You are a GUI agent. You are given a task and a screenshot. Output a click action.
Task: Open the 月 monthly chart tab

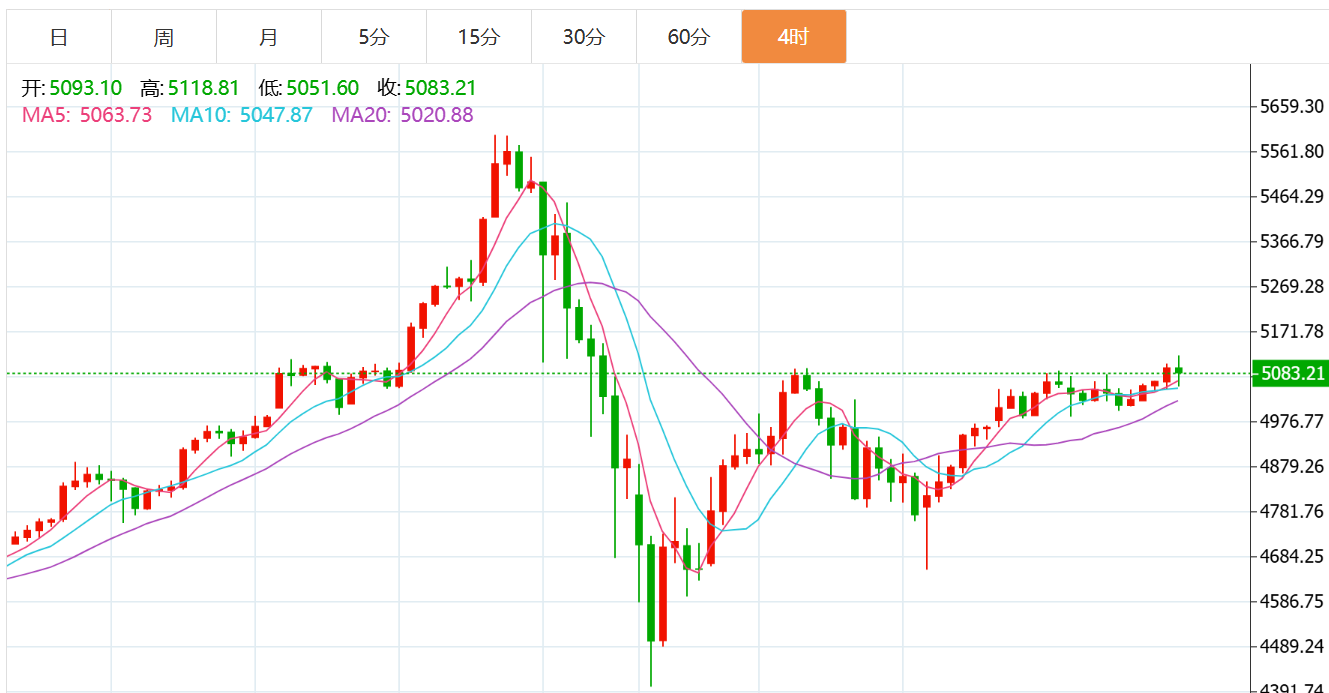click(x=269, y=37)
